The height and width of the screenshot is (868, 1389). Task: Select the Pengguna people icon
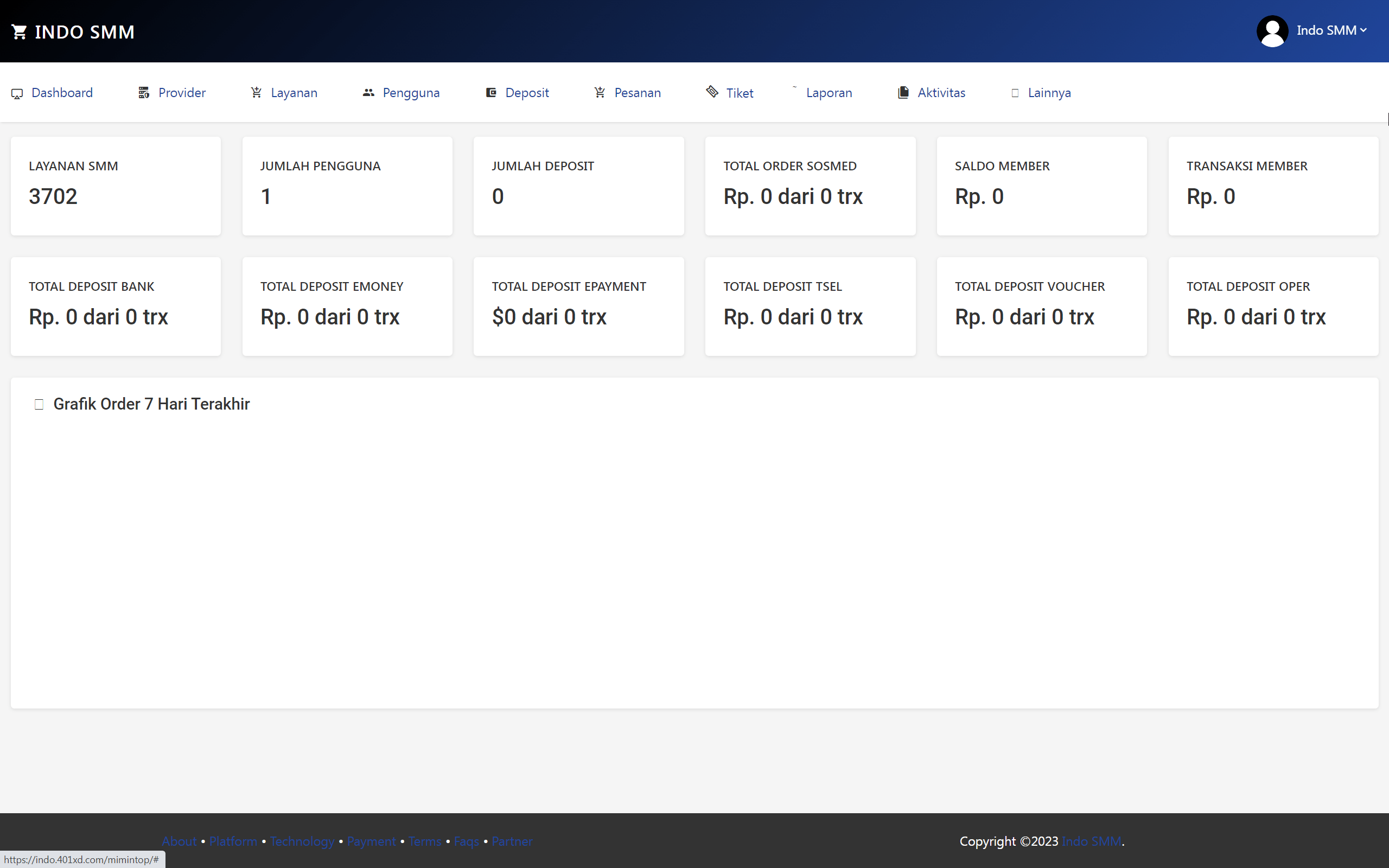click(368, 92)
